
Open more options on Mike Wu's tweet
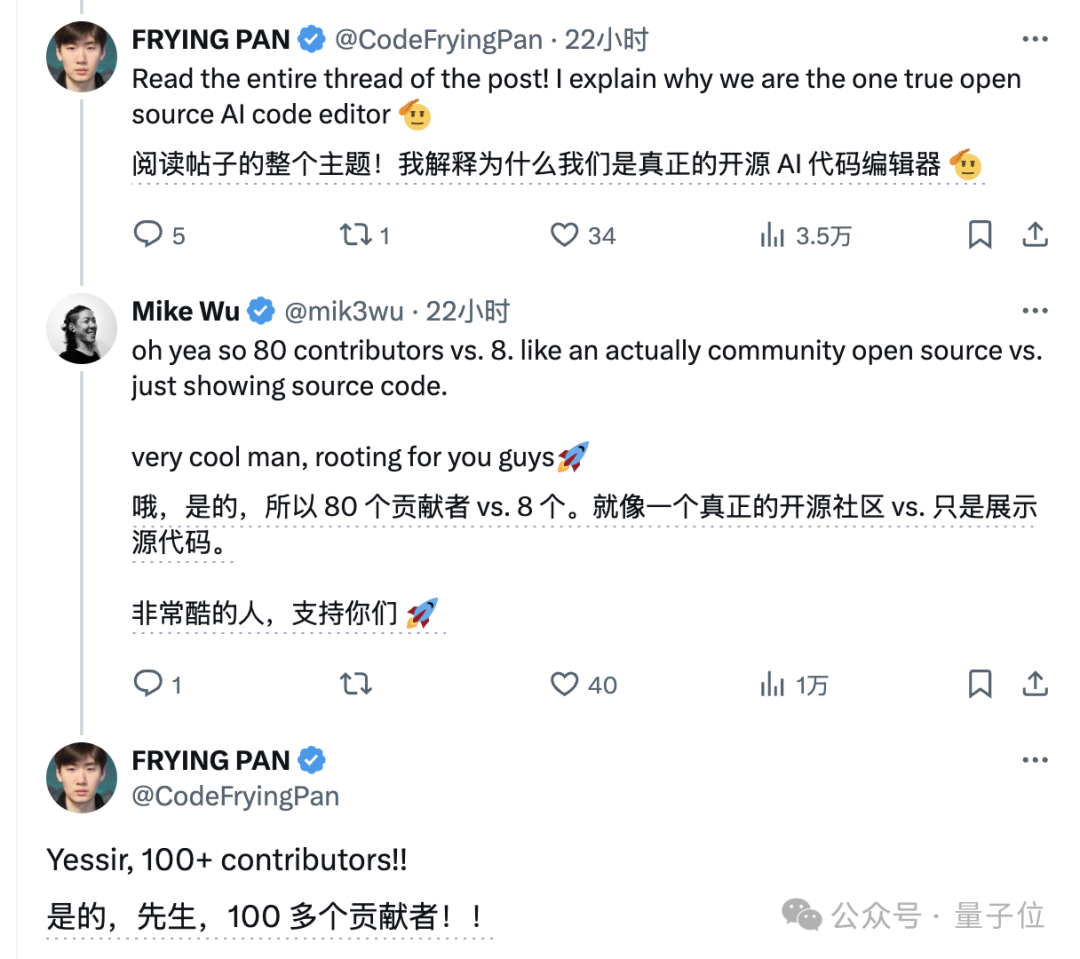point(1035,311)
